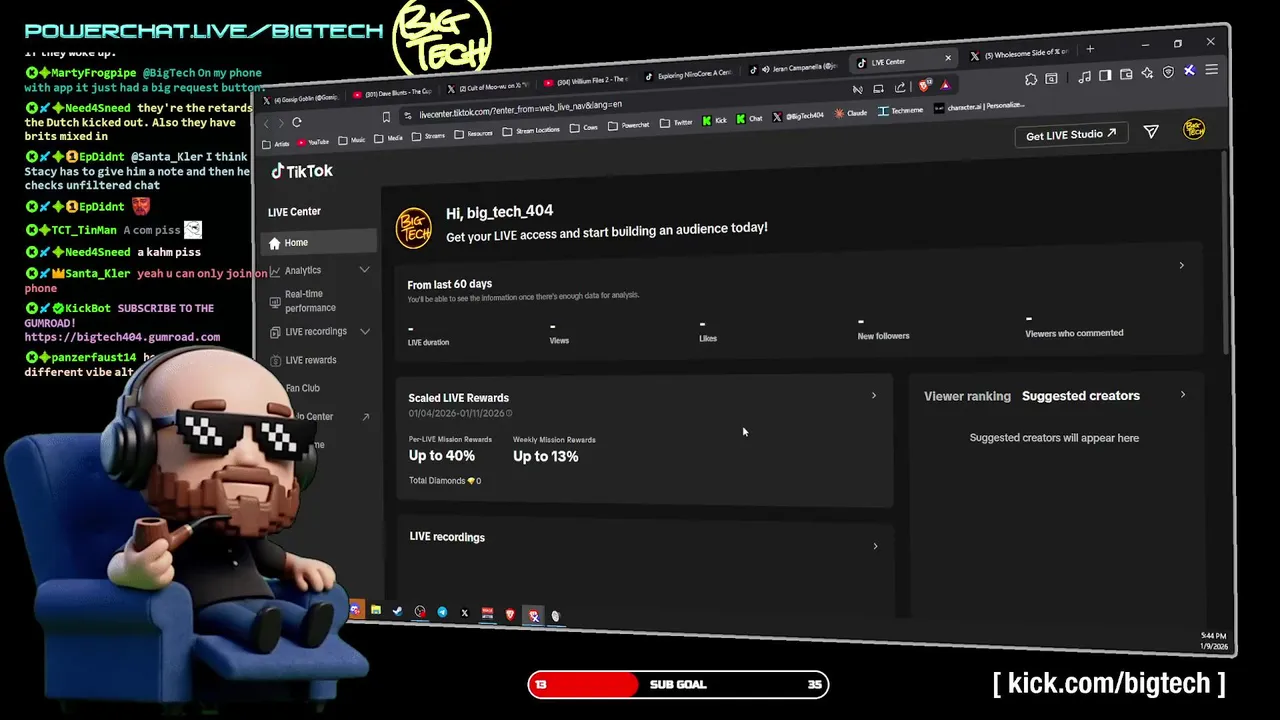Open the @BigTech404 bookmark
The width and height of the screenshot is (1280, 720).
click(x=798, y=116)
